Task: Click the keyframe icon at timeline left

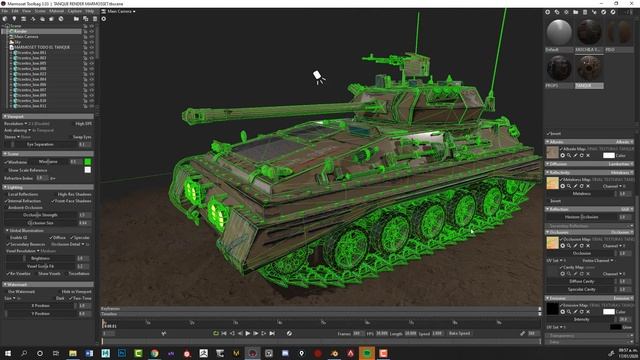Action: (164, 333)
